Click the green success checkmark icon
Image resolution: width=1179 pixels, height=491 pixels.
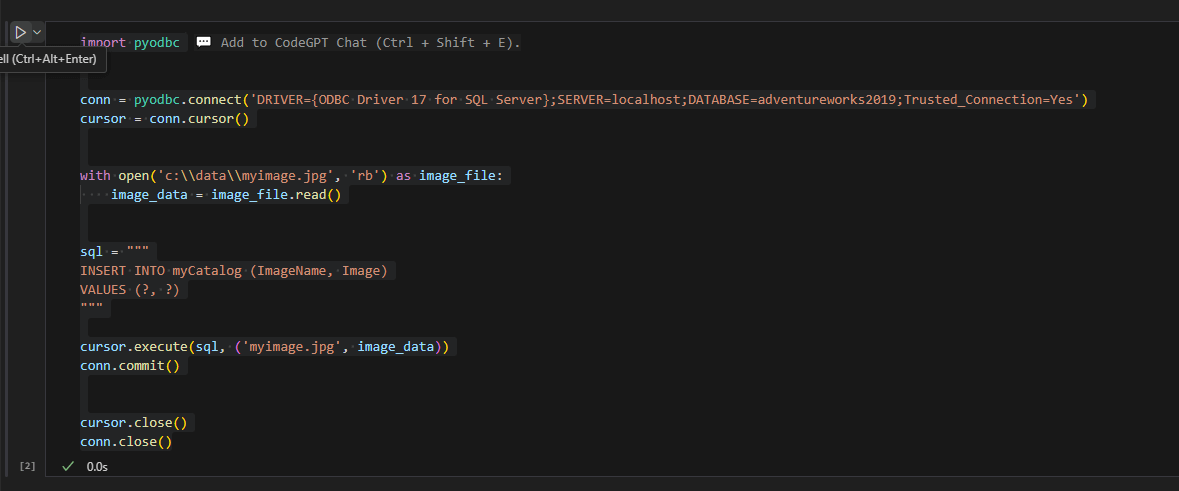(x=68, y=466)
